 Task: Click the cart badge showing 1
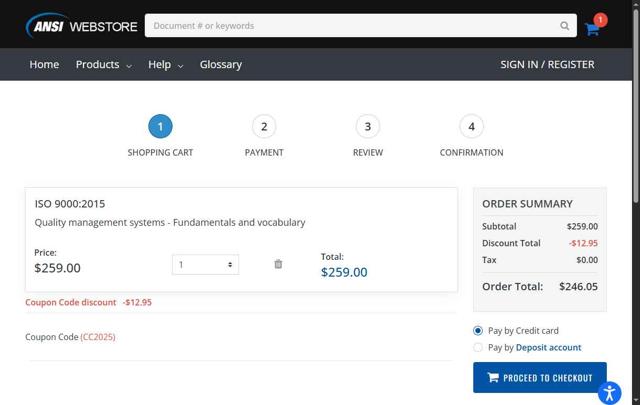[x=600, y=20]
